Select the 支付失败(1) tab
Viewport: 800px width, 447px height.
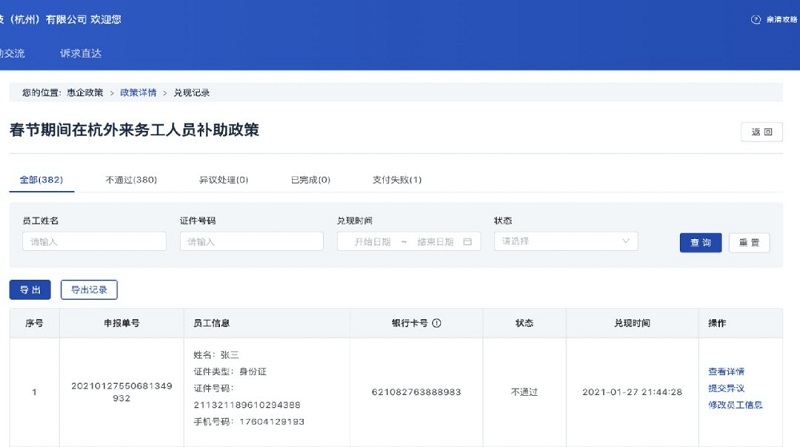coord(397,180)
